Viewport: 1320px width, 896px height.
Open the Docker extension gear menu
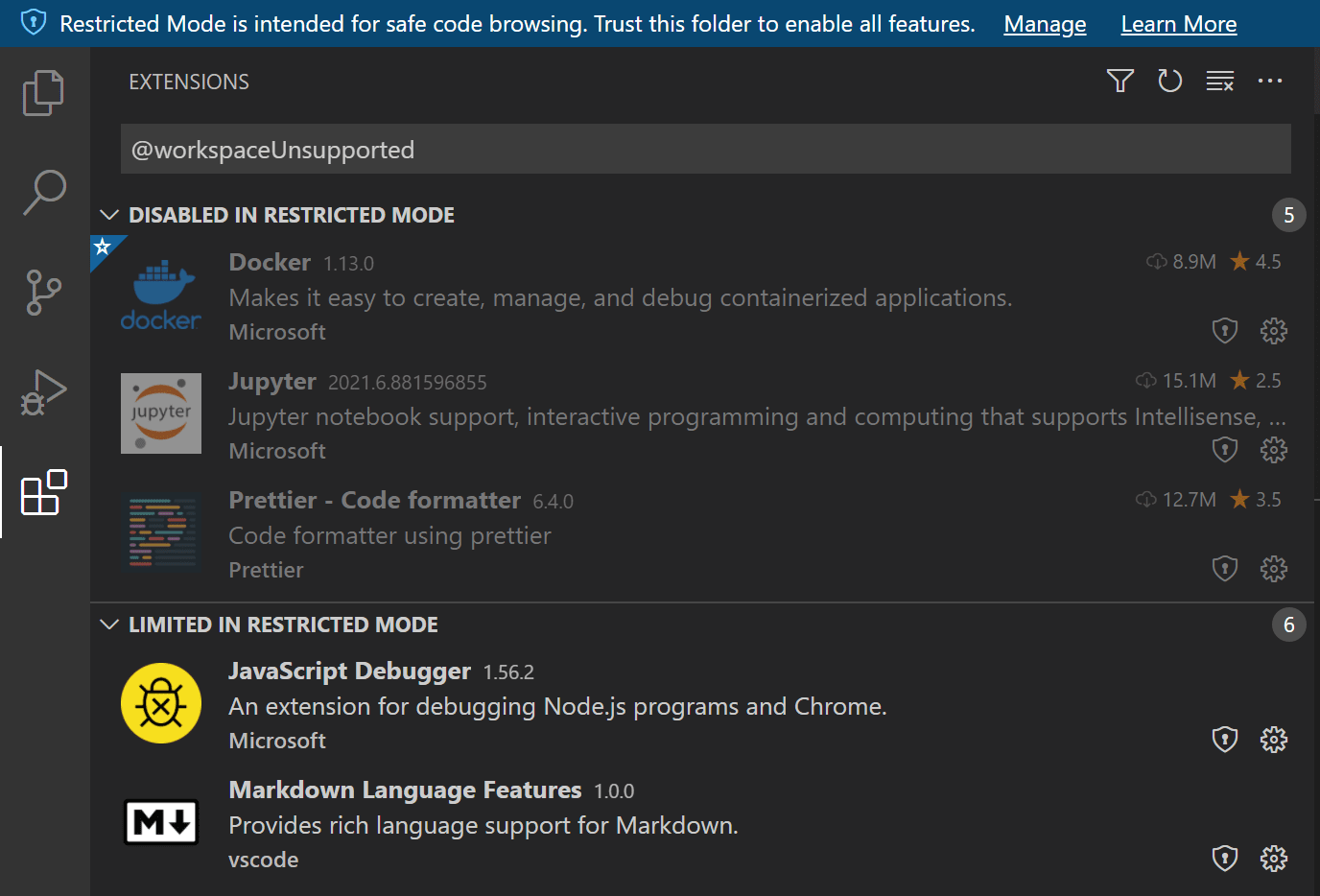click(x=1273, y=330)
